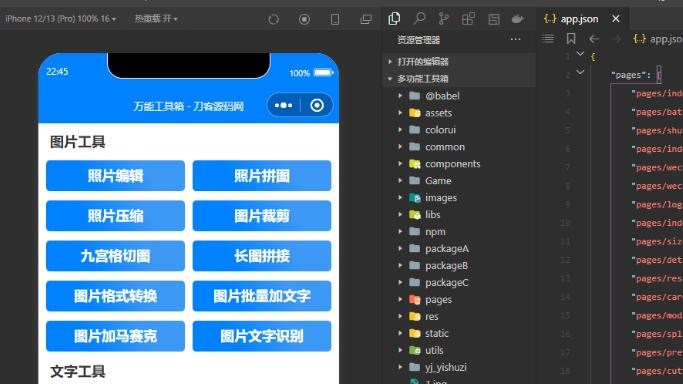Click the Docker whale icon
Screen dimensions: 683x384
point(517,19)
